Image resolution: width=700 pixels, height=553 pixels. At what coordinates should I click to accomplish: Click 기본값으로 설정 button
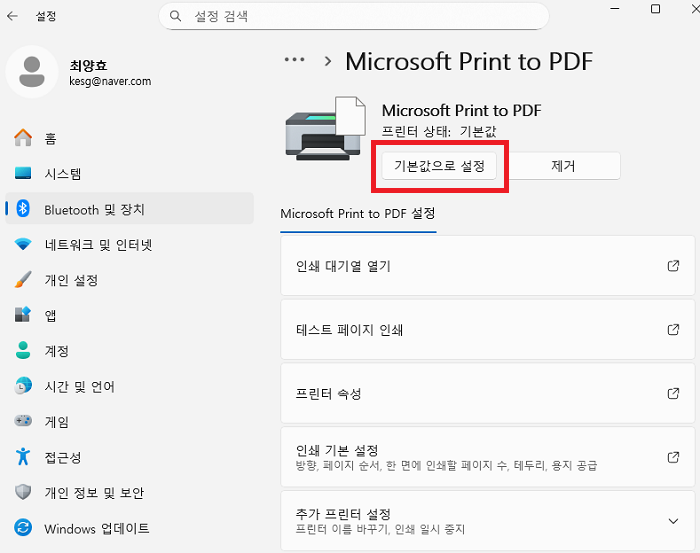[439, 166]
